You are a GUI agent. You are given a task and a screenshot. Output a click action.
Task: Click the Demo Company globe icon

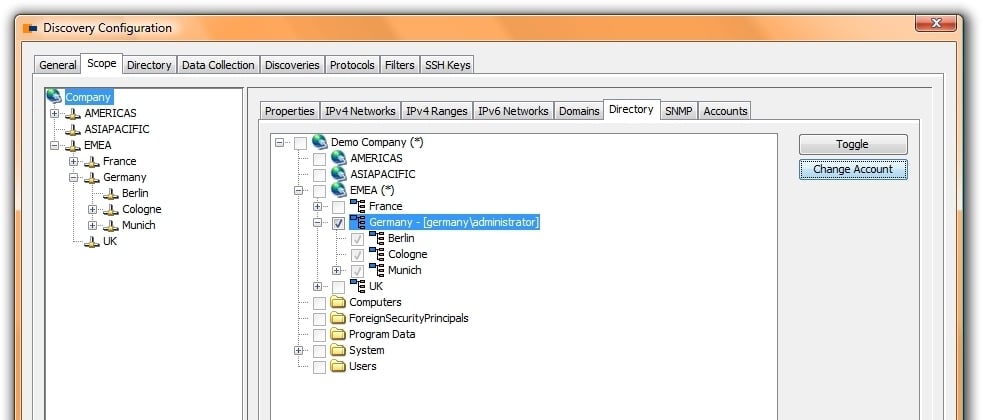click(319, 141)
